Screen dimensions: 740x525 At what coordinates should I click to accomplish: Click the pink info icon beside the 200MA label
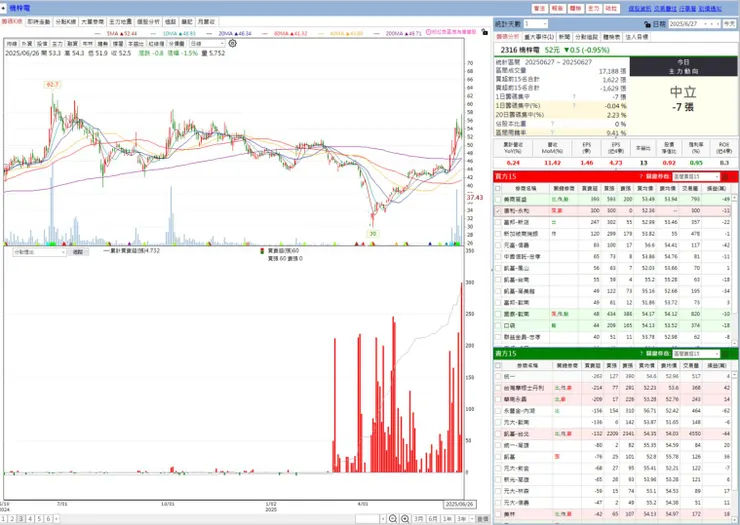click(429, 32)
